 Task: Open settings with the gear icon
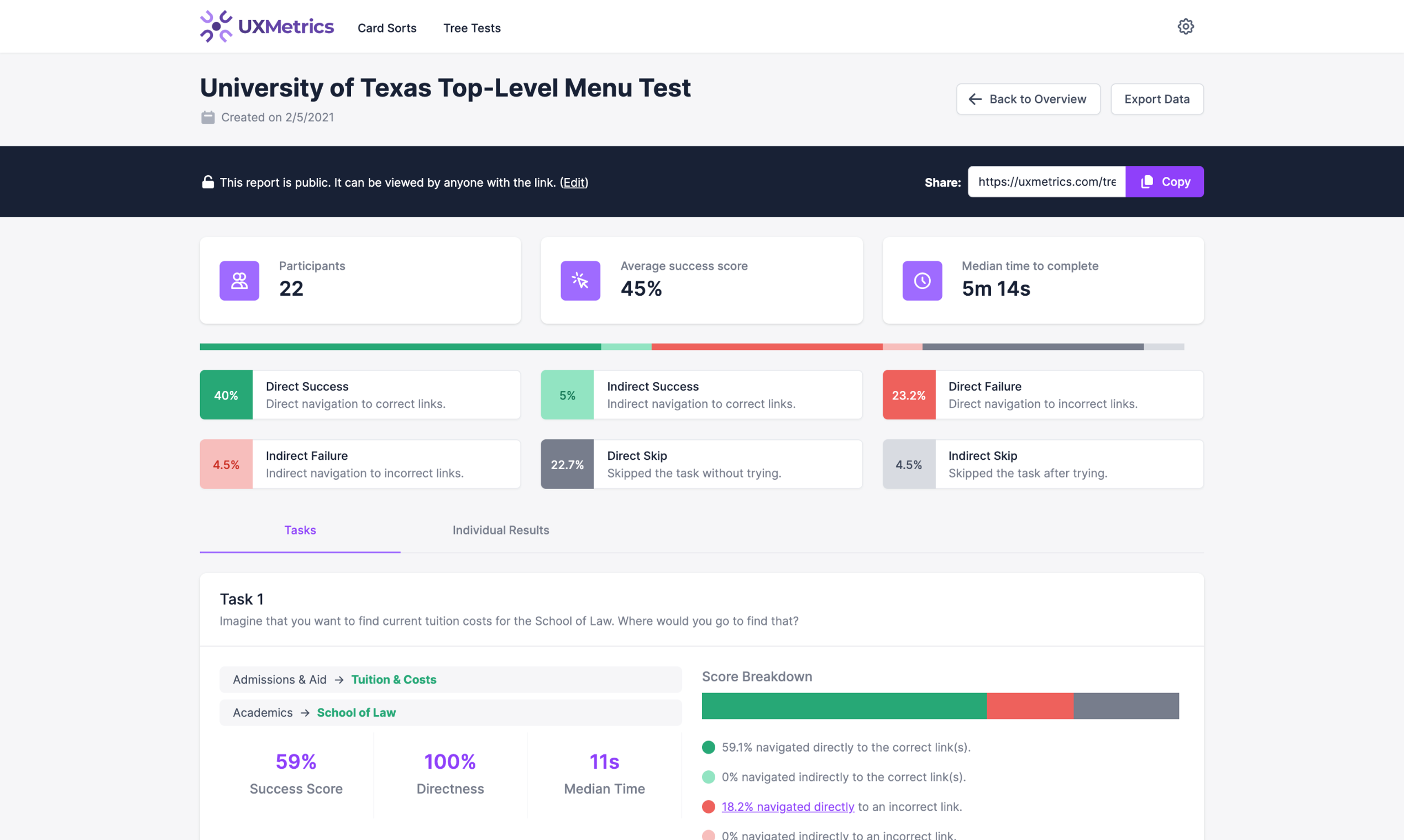[x=1186, y=26]
